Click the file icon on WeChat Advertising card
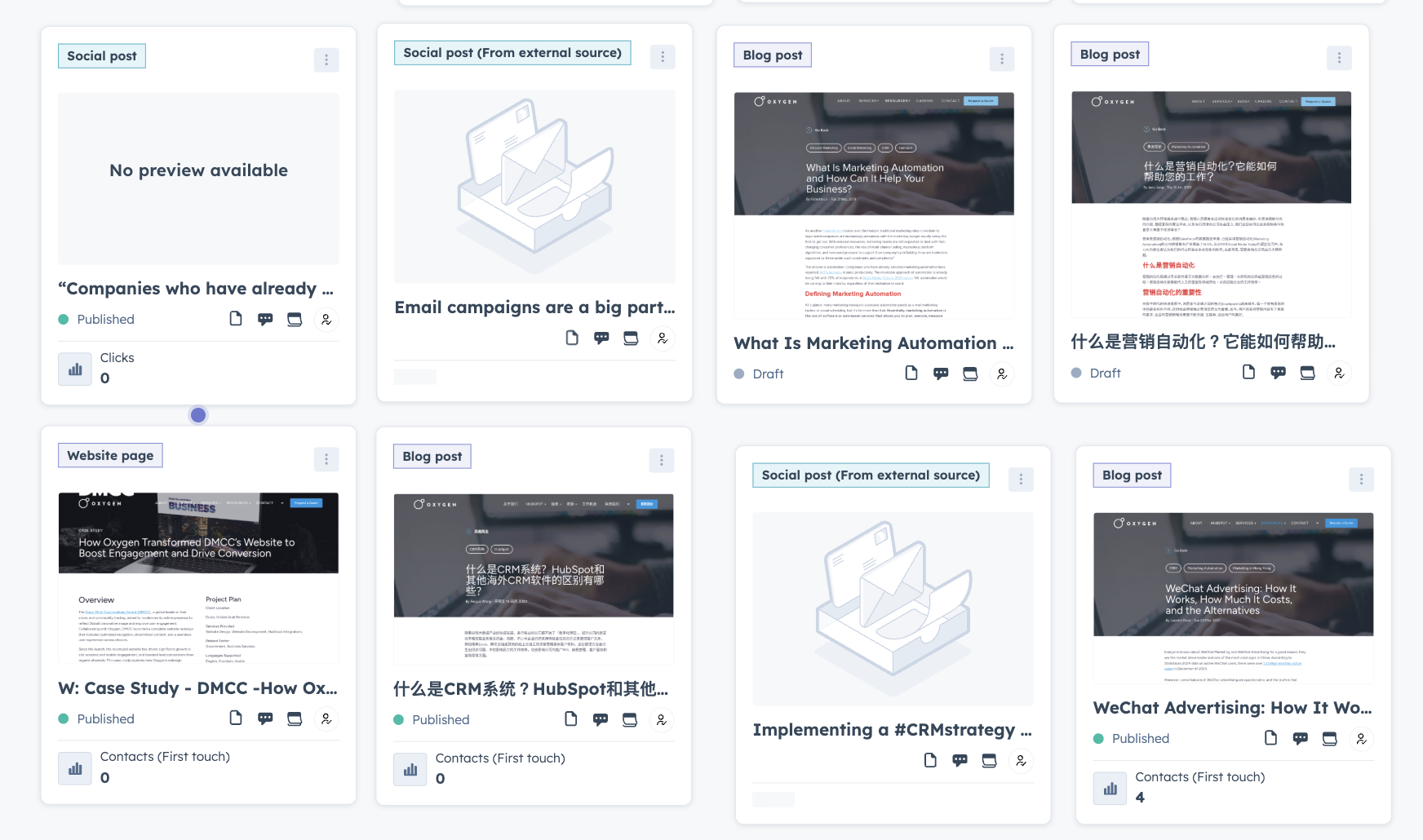The width and height of the screenshot is (1423, 840). pyautogui.click(x=1270, y=737)
